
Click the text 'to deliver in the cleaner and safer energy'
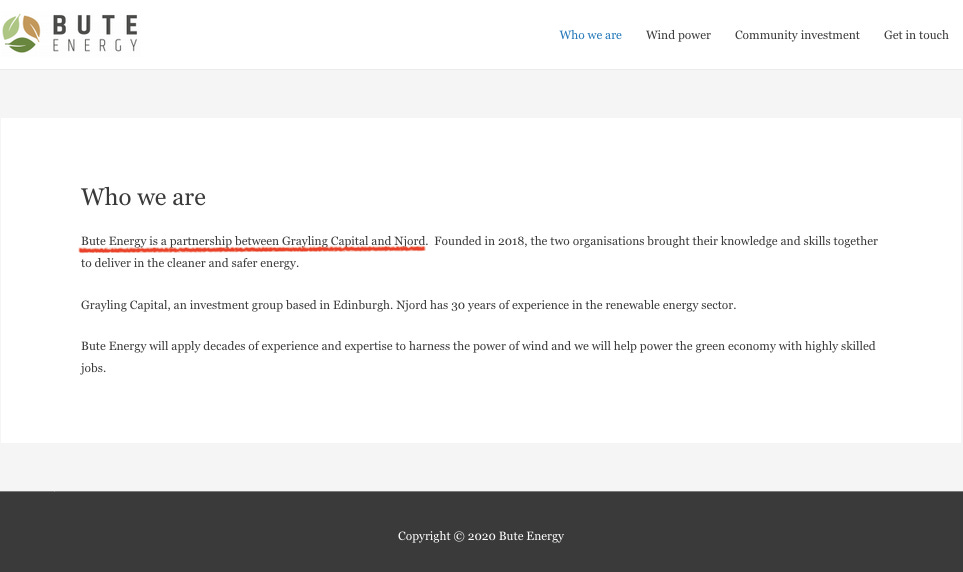click(190, 263)
